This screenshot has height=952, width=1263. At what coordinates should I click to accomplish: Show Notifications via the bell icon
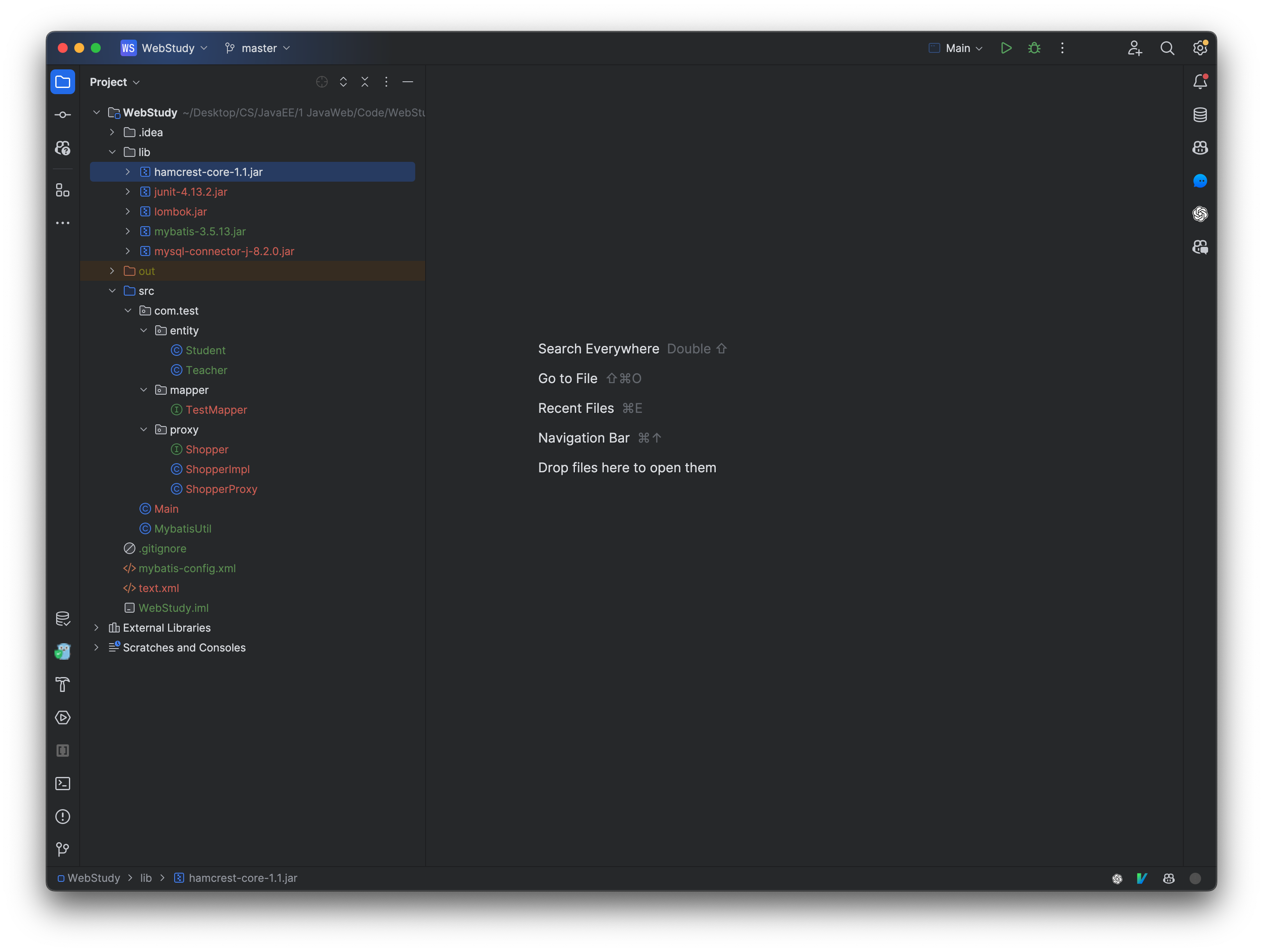point(1199,82)
